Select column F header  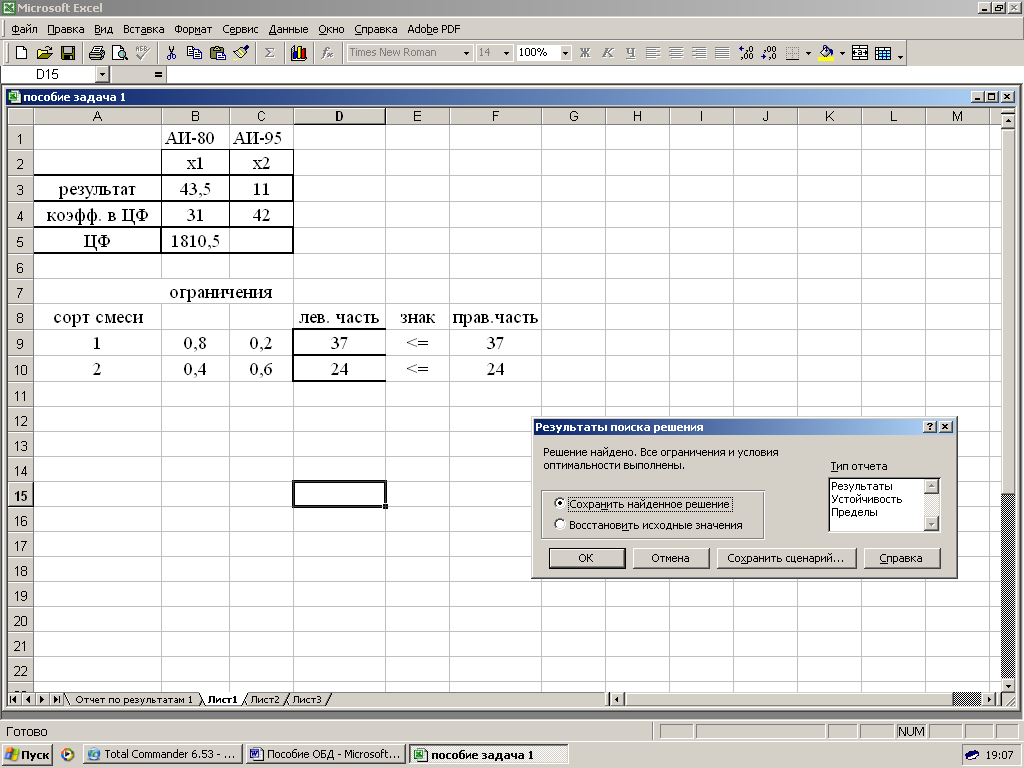point(495,116)
